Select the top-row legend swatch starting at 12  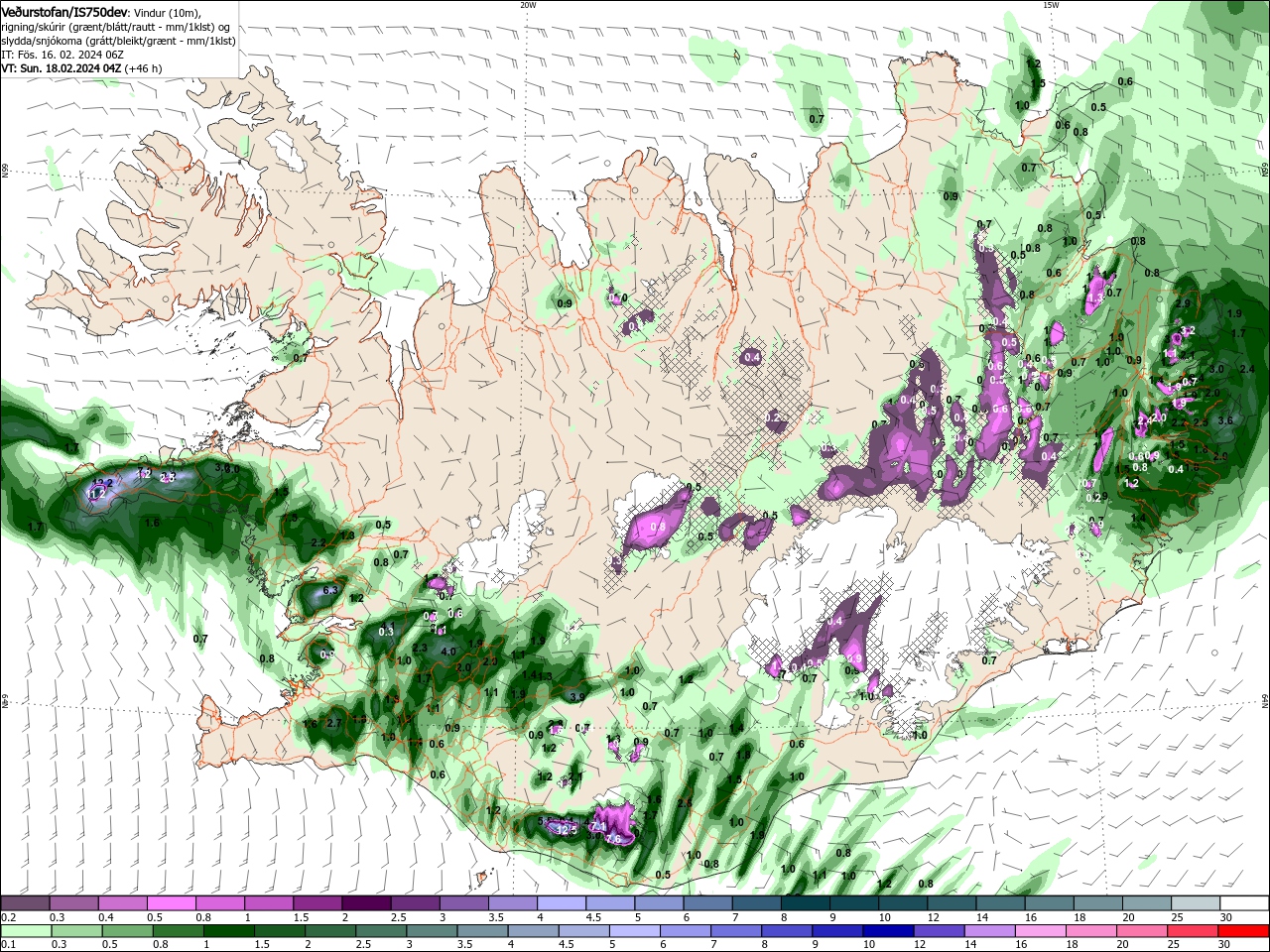[952, 903]
